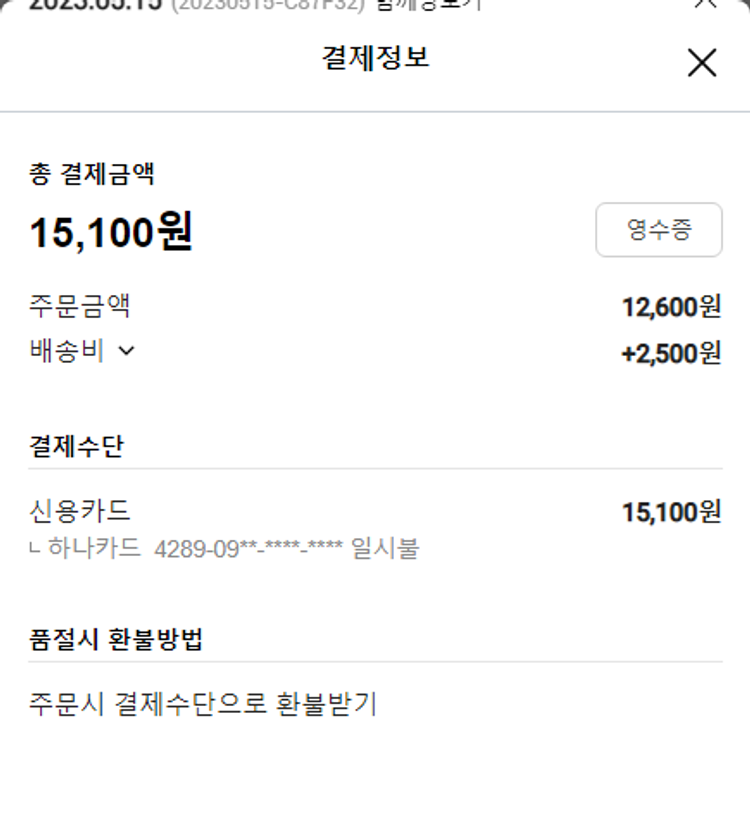Click the 결제정보 header title
The image size is (750, 824).
tap(375, 58)
